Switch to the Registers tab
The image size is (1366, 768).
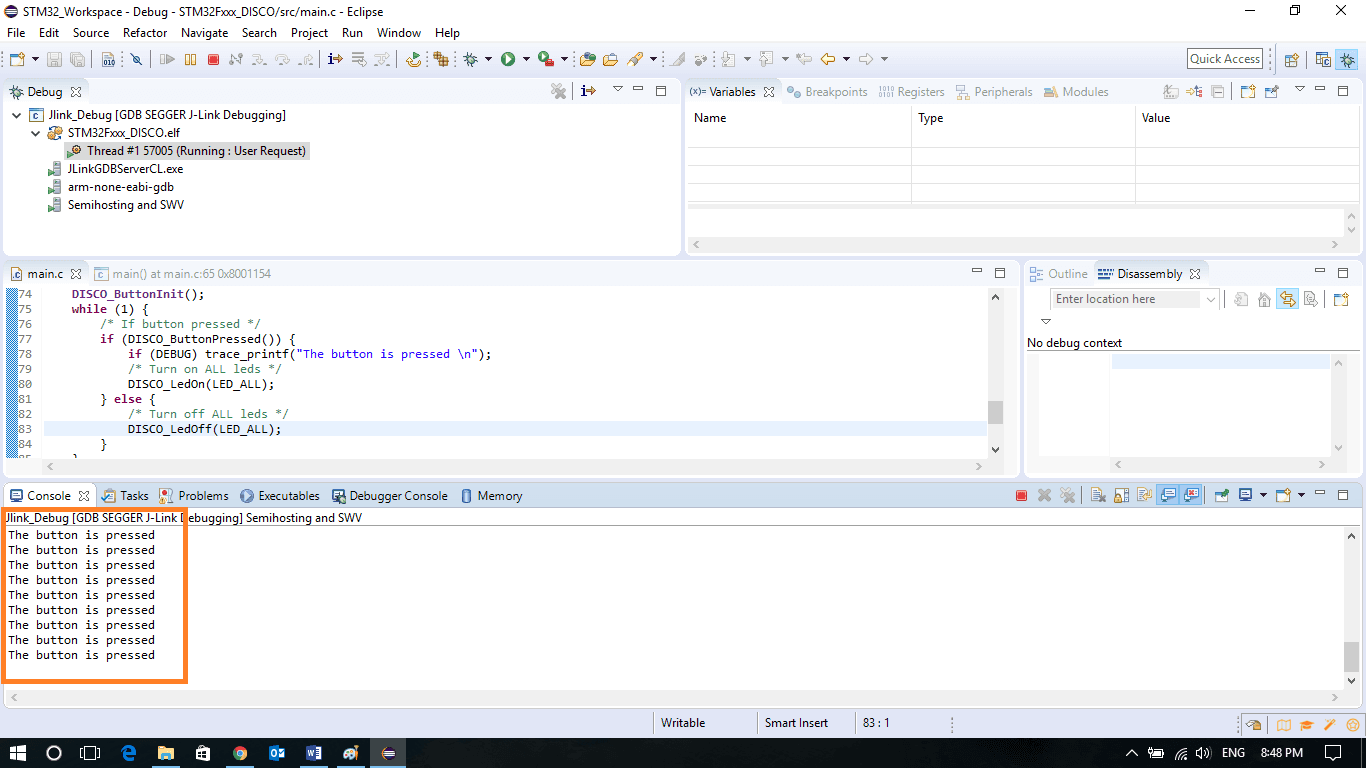[x=911, y=92]
